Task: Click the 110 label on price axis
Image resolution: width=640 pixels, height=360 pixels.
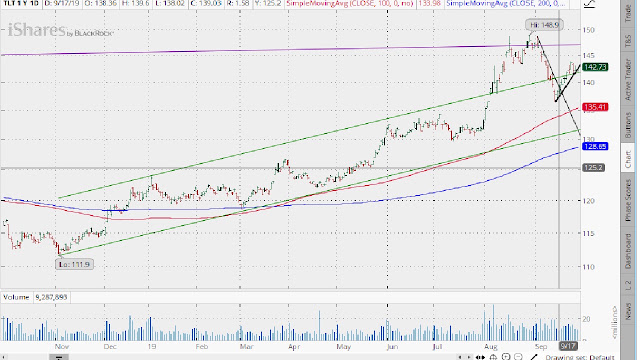Action: click(x=589, y=267)
